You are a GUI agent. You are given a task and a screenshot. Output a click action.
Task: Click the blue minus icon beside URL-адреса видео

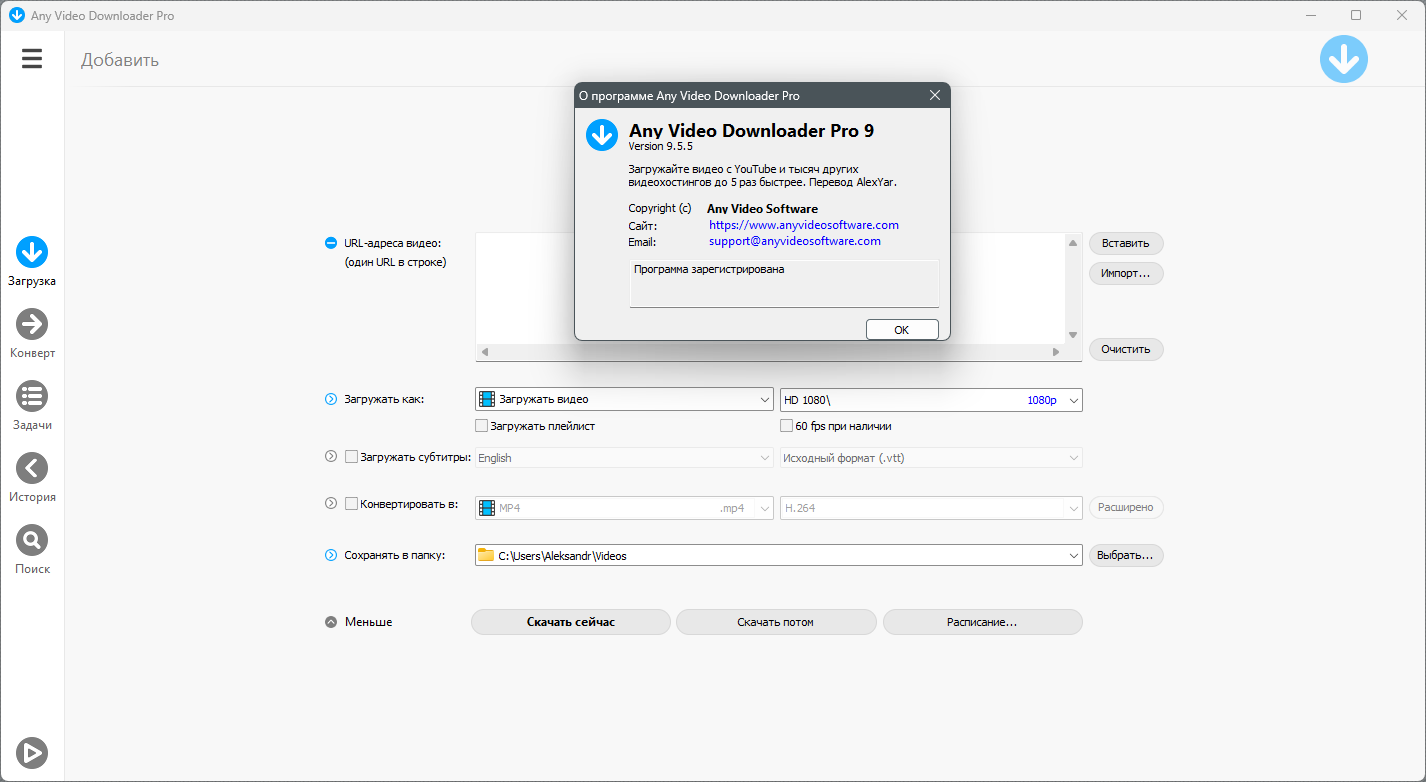[331, 243]
